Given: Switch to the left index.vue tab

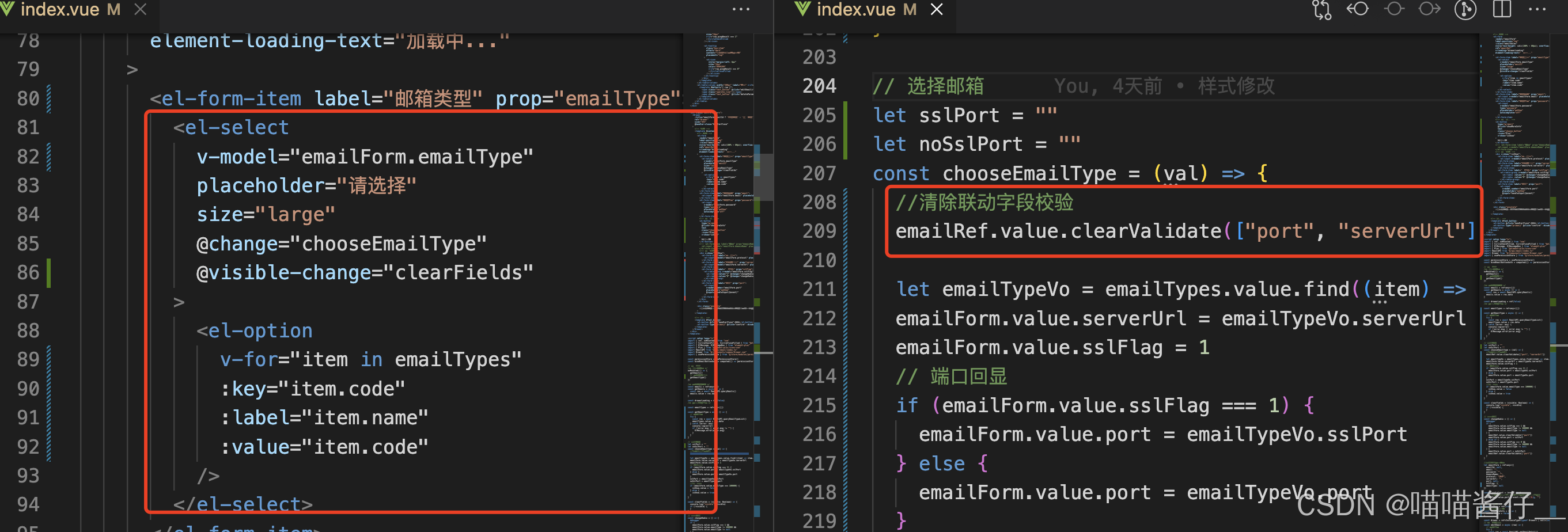Looking at the screenshot, I should tap(61, 9).
